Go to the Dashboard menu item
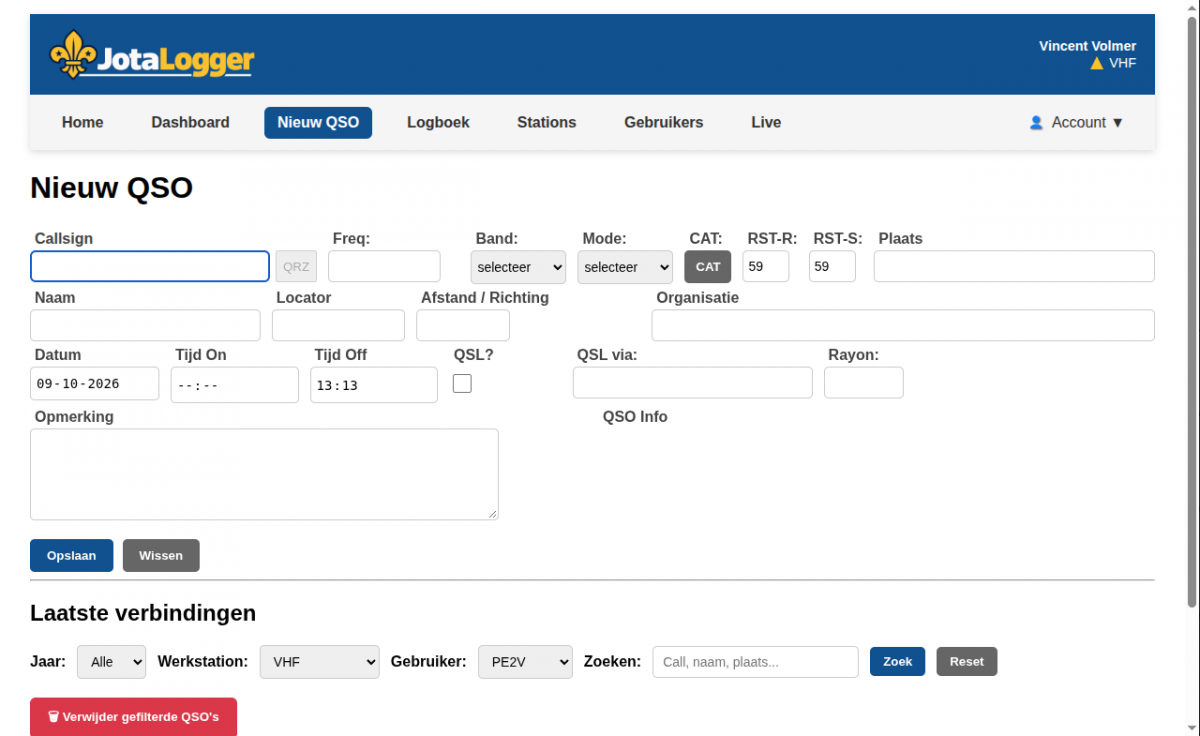1200x736 pixels. coord(190,123)
